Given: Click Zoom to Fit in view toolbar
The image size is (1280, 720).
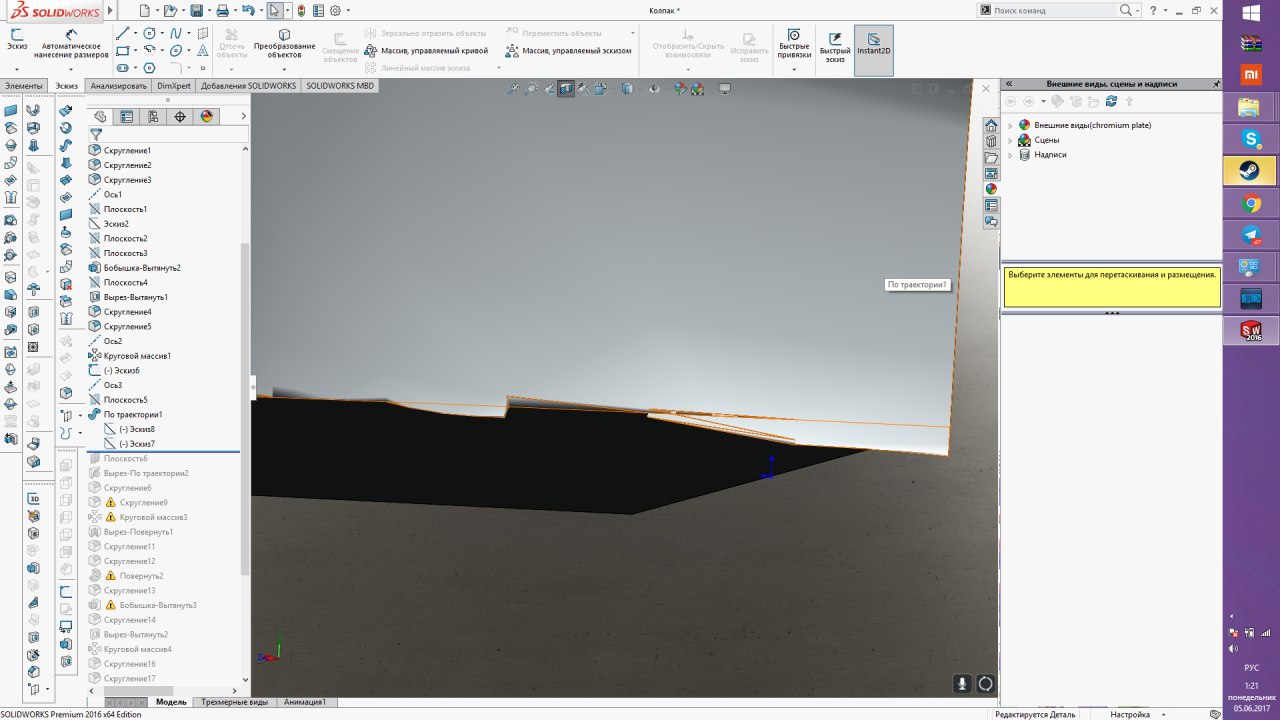Looking at the screenshot, I should pyautogui.click(x=514, y=89).
